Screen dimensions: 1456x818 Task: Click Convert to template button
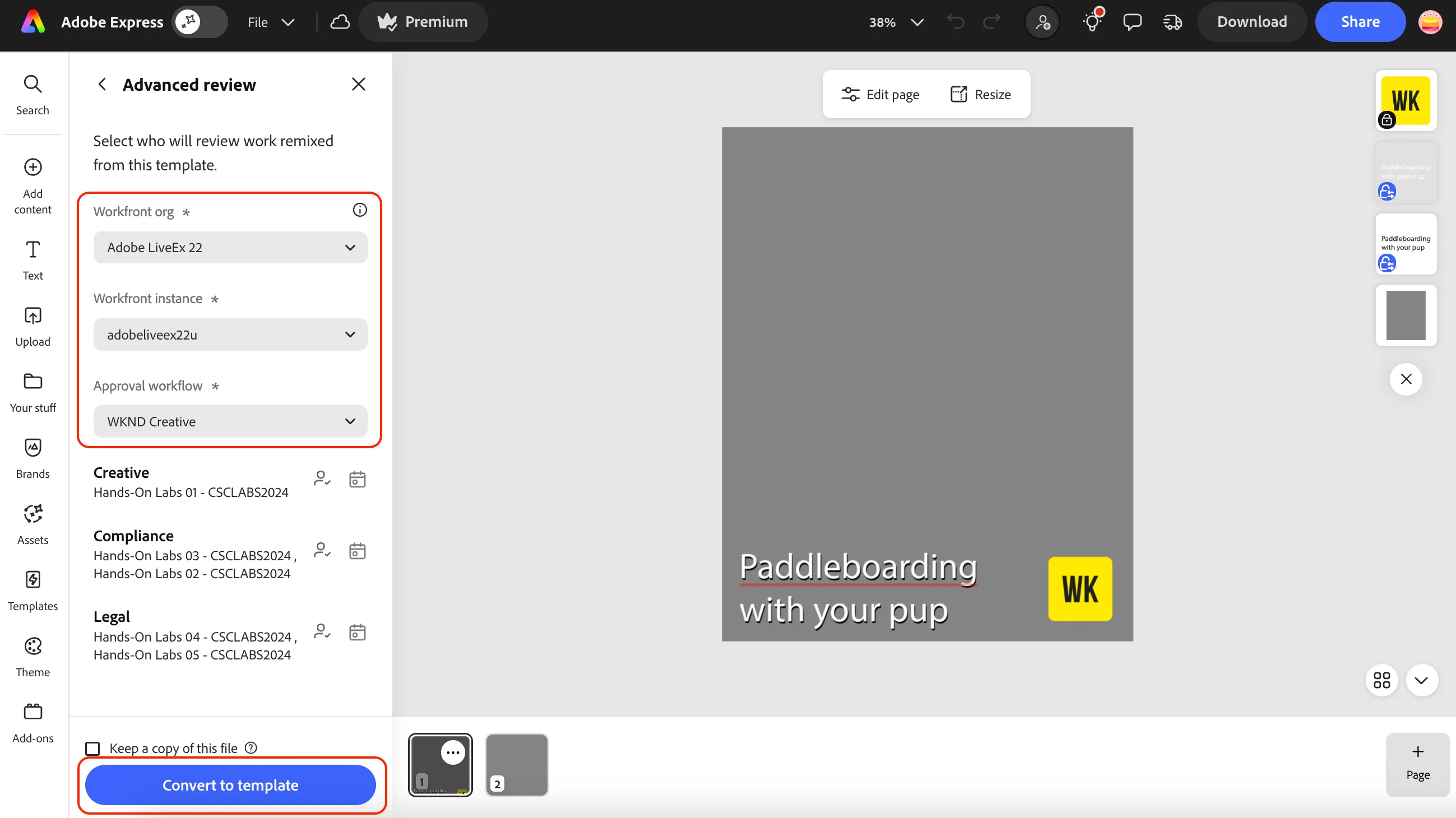230,786
